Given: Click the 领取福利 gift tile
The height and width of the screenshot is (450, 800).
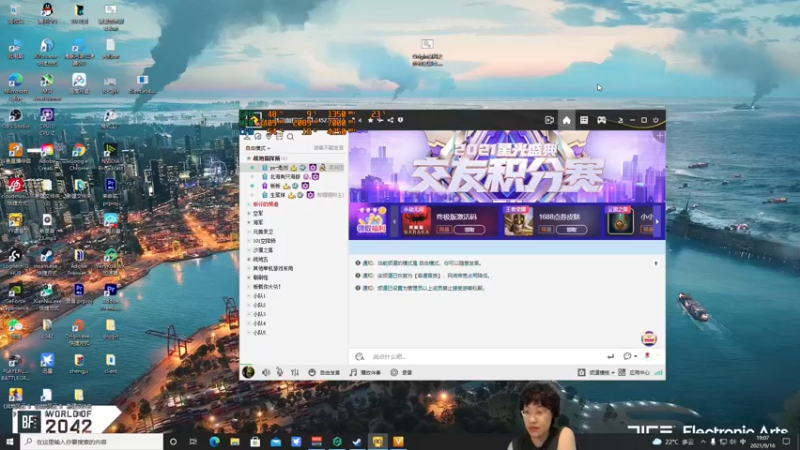Looking at the screenshot, I should click(x=371, y=221).
